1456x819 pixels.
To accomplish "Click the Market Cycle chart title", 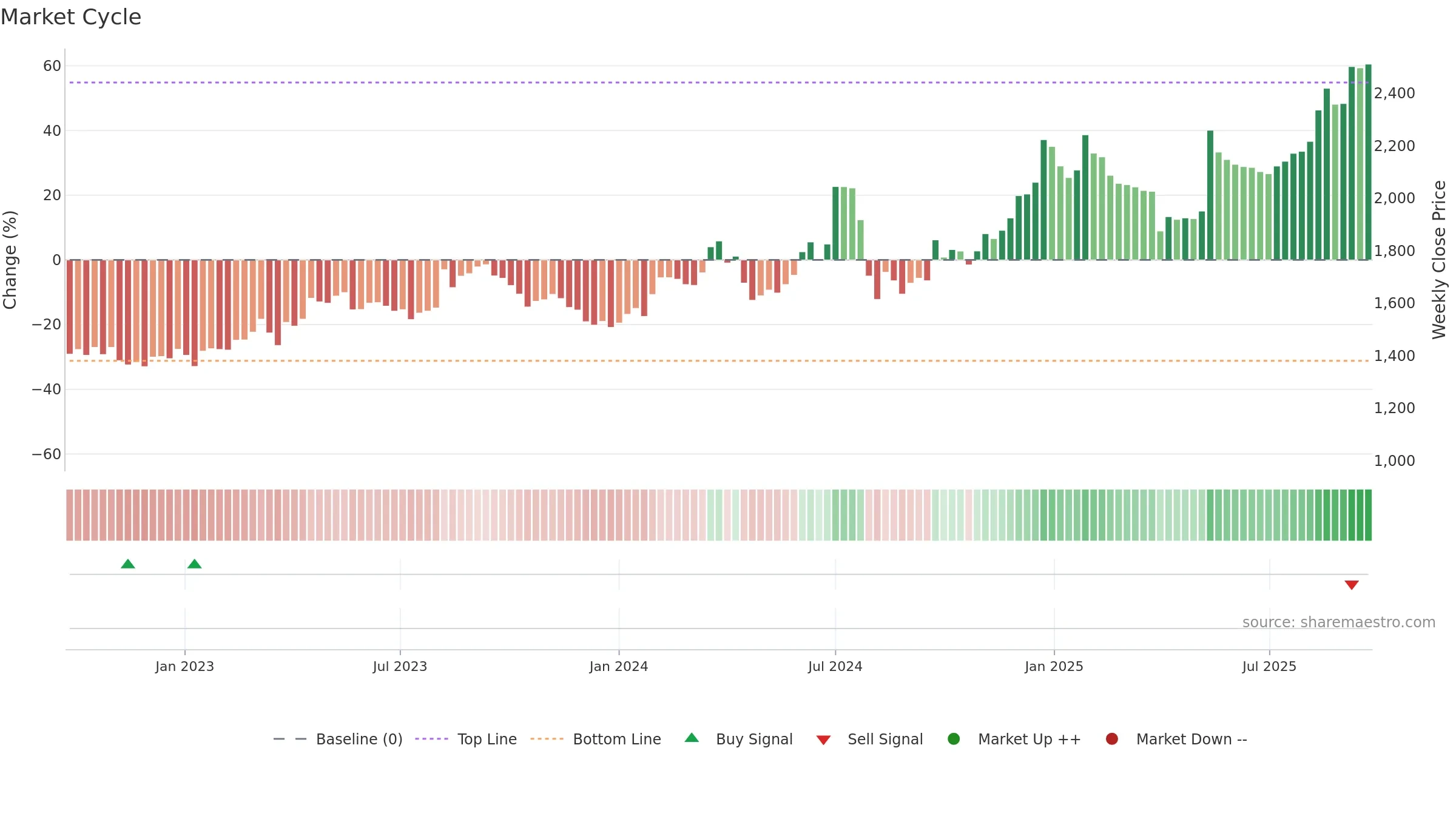I will (71, 17).
